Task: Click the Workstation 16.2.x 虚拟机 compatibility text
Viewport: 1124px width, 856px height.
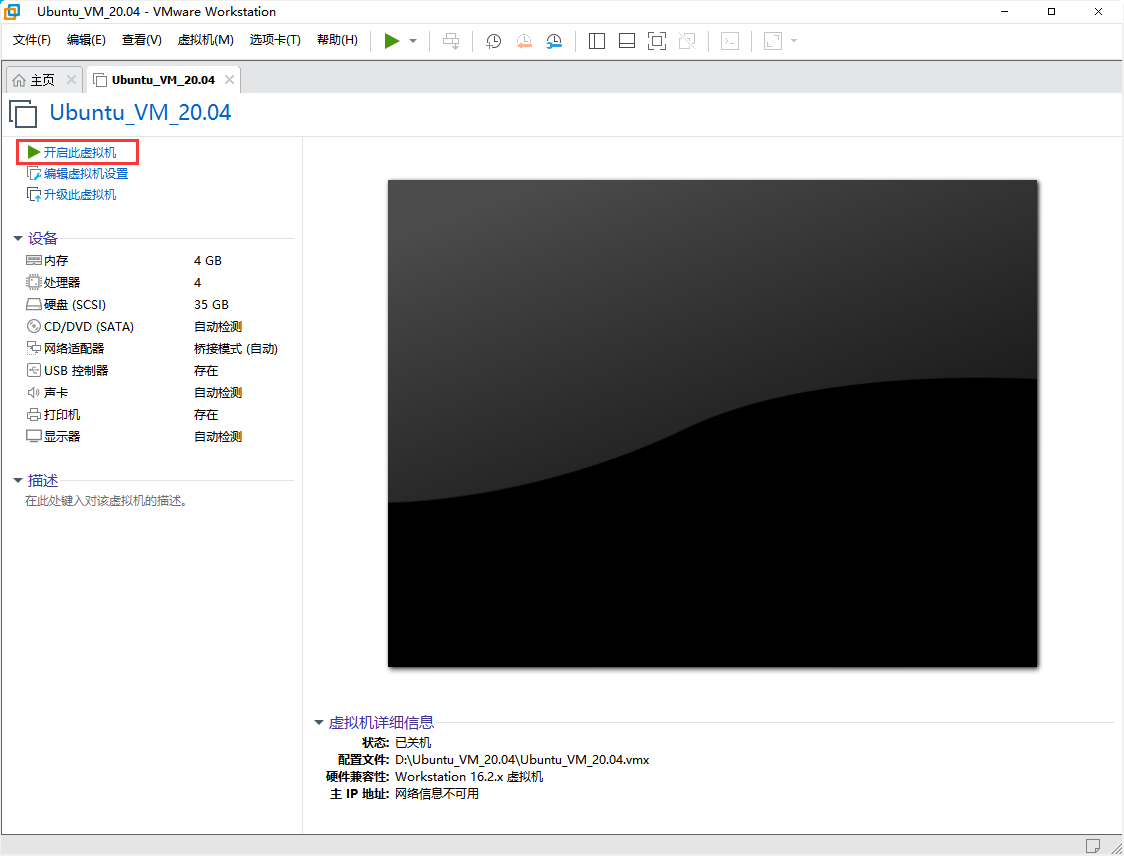Action: point(469,776)
